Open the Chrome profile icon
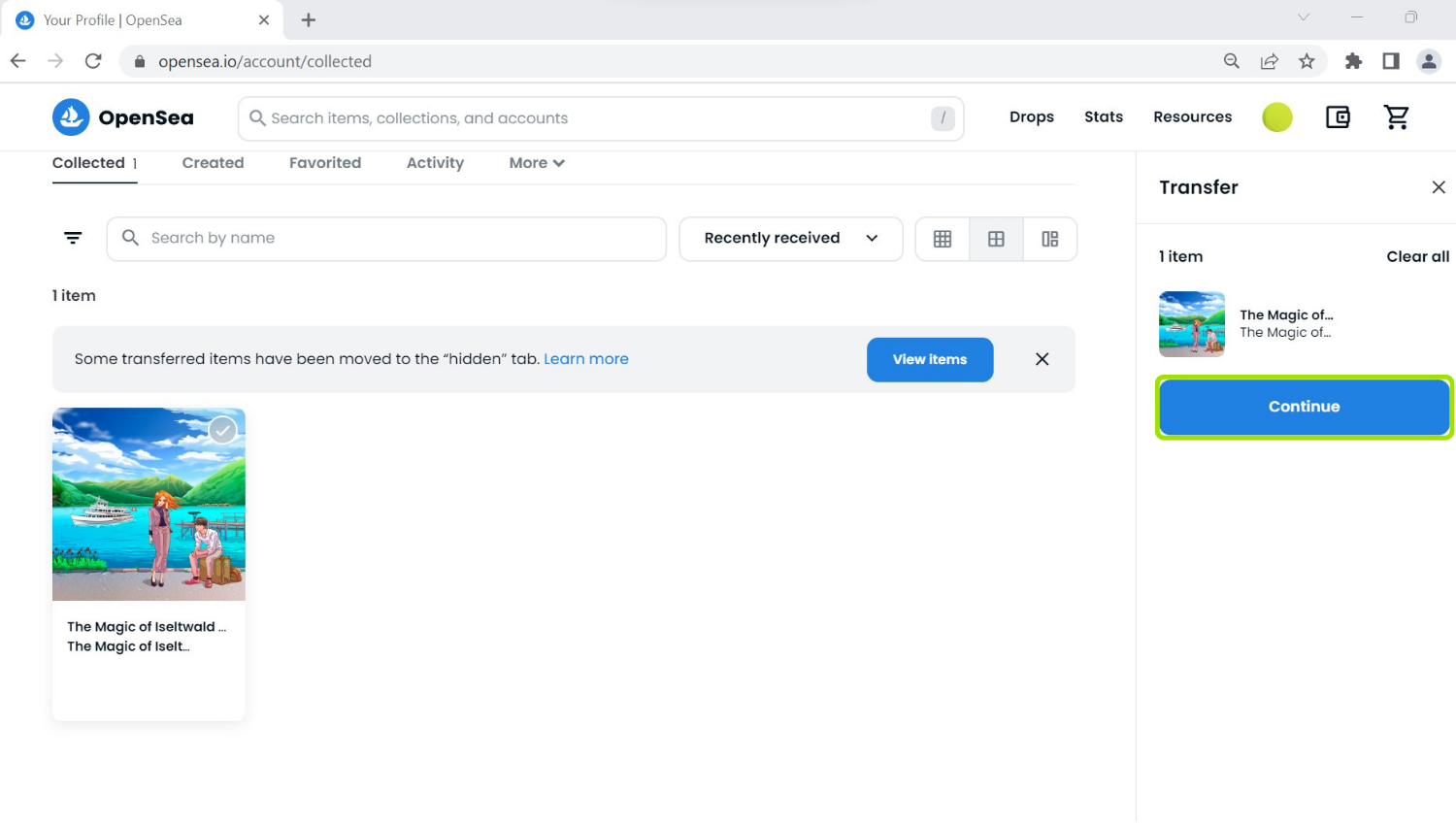This screenshot has height=825, width=1456. (1429, 61)
